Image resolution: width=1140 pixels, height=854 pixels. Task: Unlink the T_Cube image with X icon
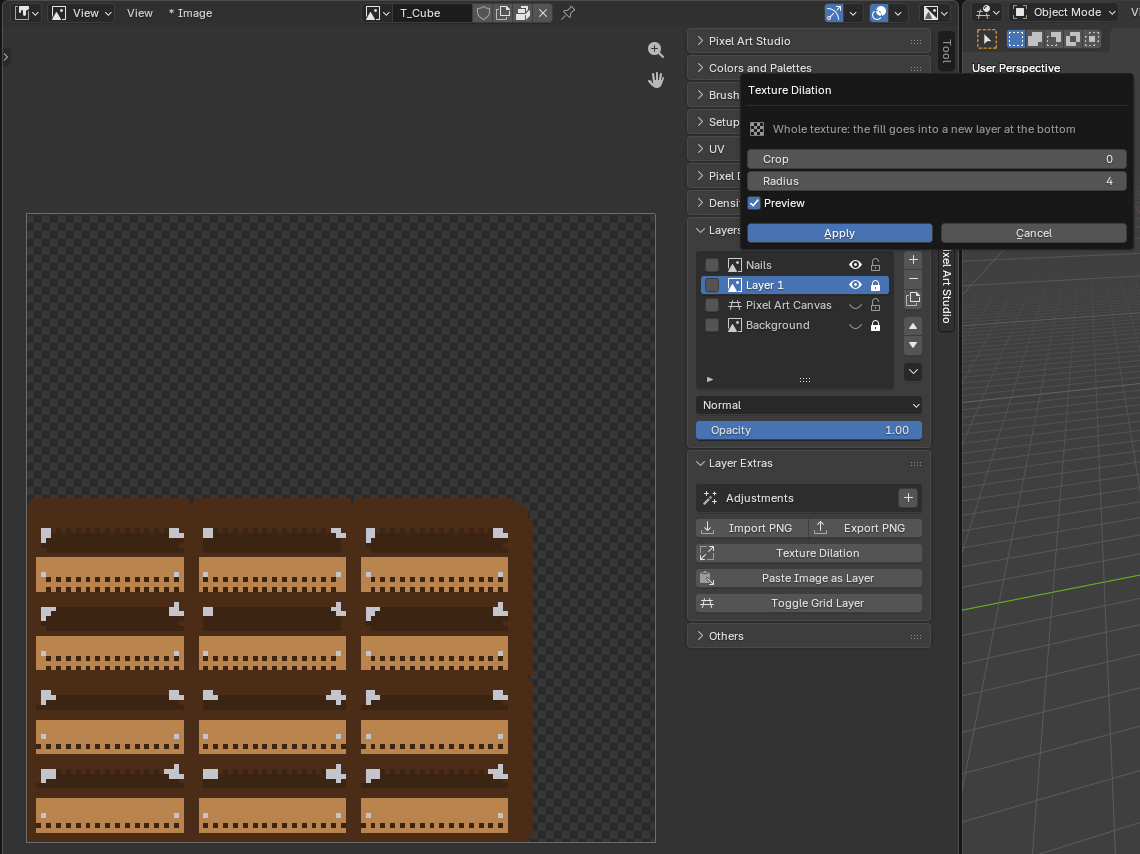coord(543,13)
